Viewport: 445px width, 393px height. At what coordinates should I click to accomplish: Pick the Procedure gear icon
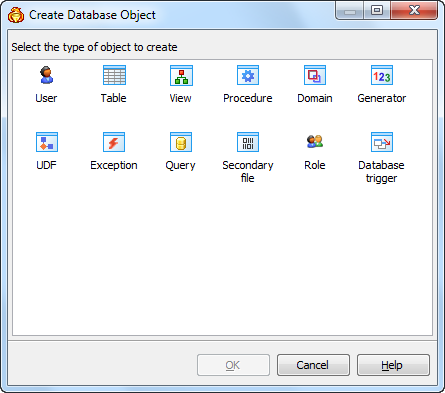click(248, 75)
